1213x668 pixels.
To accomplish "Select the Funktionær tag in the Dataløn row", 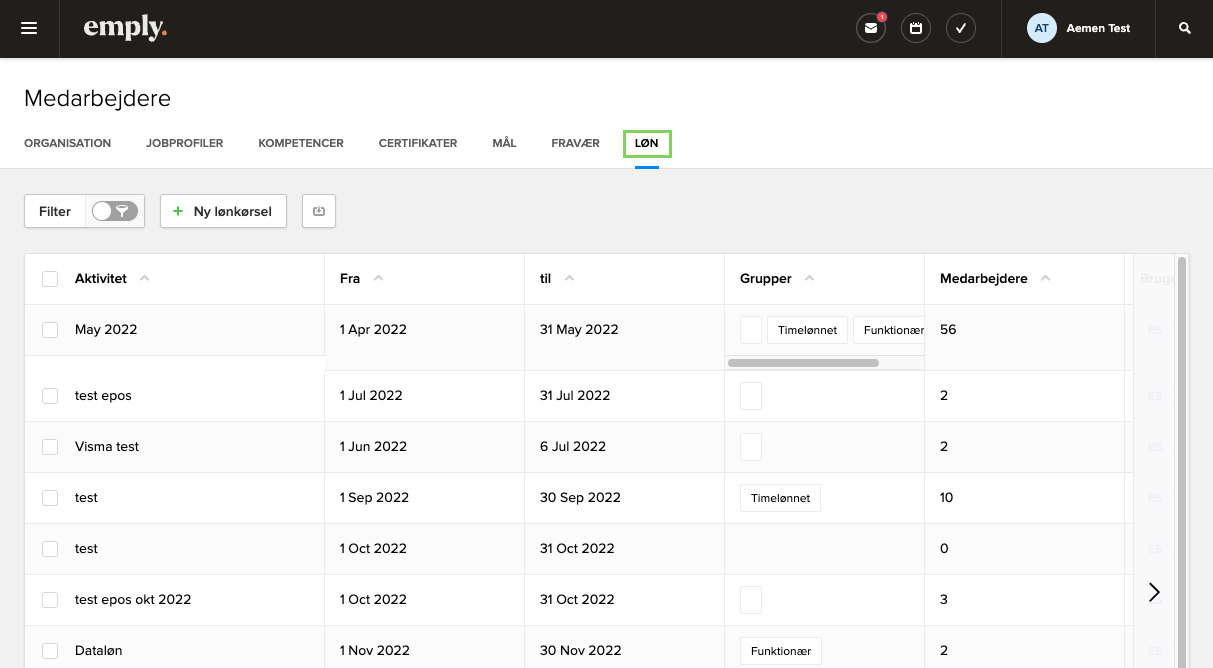I will [780, 650].
